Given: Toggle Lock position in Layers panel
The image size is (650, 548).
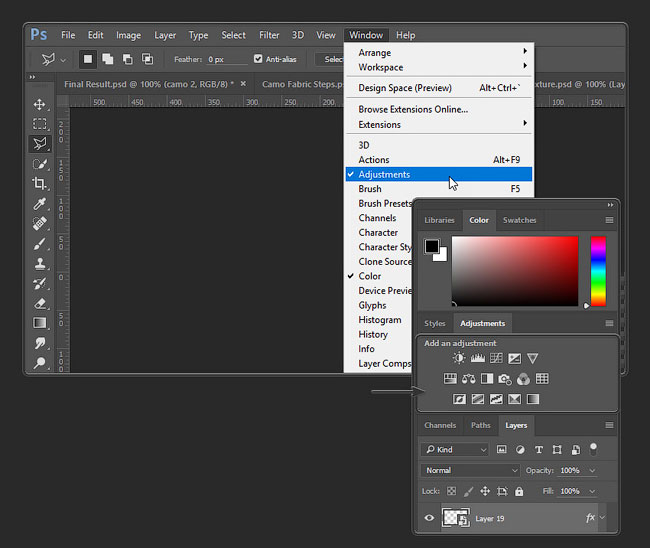Looking at the screenshot, I should coord(485,491).
